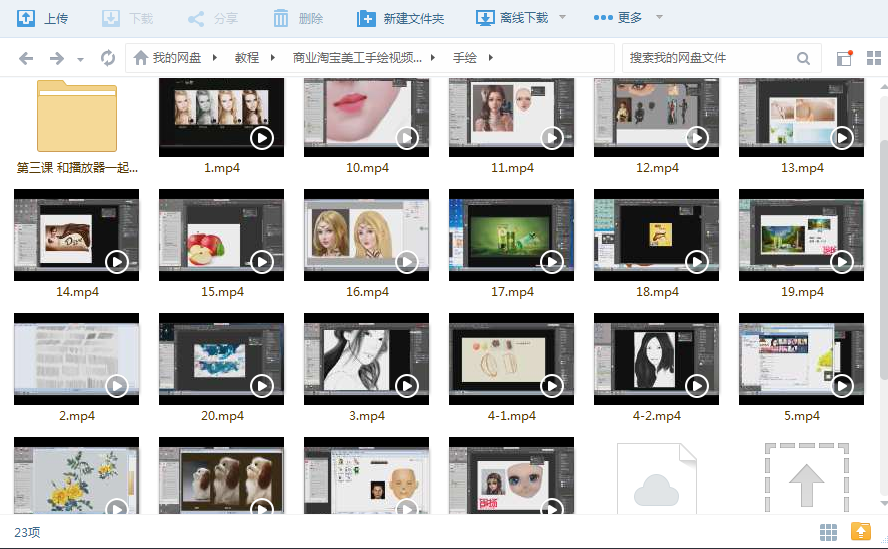888x549 pixels.
Task: Click the 17.mp4 file name
Action: pos(512,292)
